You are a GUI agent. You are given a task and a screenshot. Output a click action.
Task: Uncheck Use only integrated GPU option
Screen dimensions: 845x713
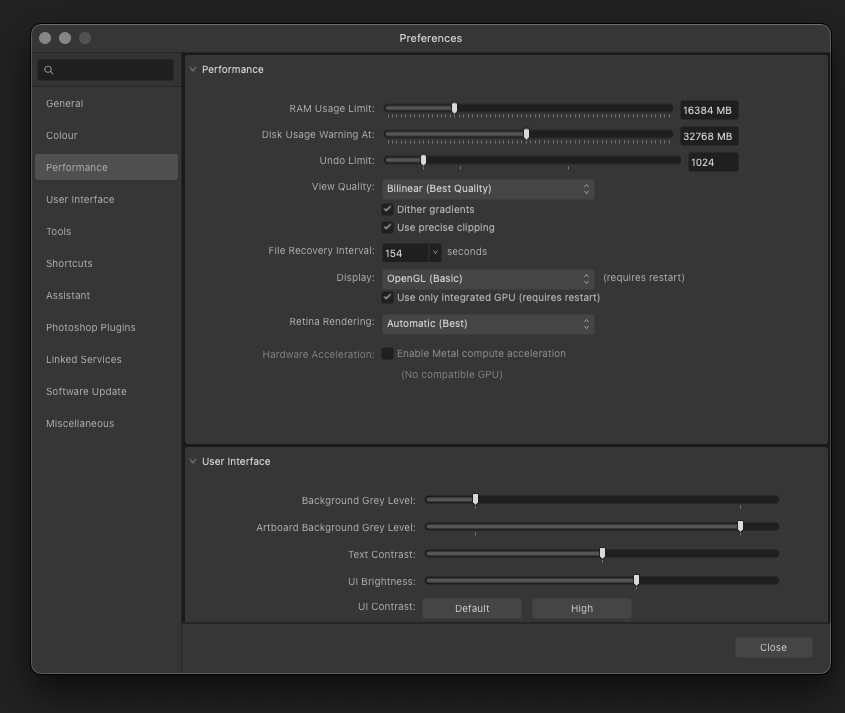pos(388,298)
